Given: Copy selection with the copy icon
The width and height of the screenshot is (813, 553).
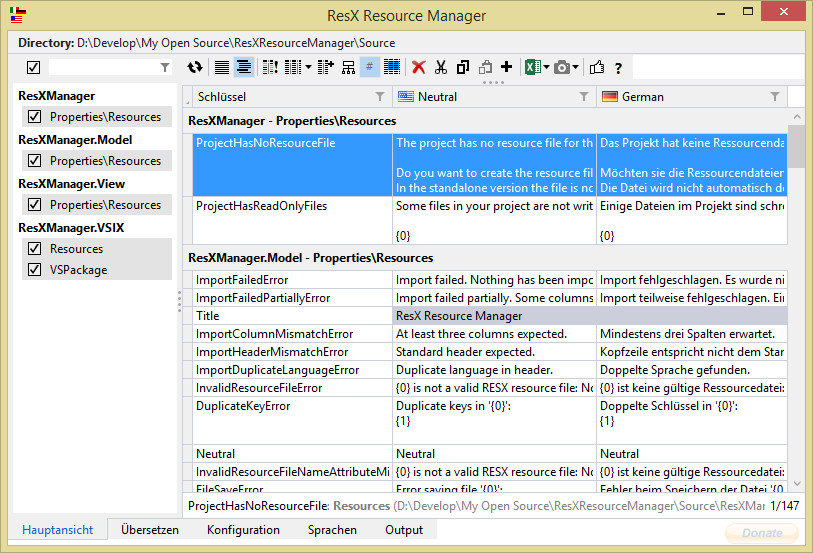Looking at the screenshot, I should click(462, 67).
